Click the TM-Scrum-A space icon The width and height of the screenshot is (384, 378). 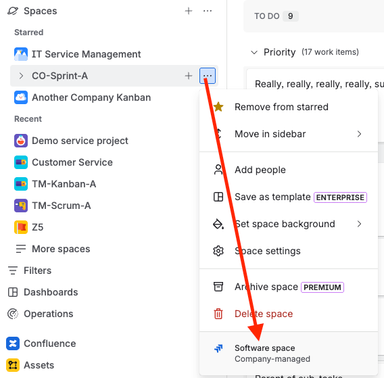pyautogui.click(x=21, y=206)
